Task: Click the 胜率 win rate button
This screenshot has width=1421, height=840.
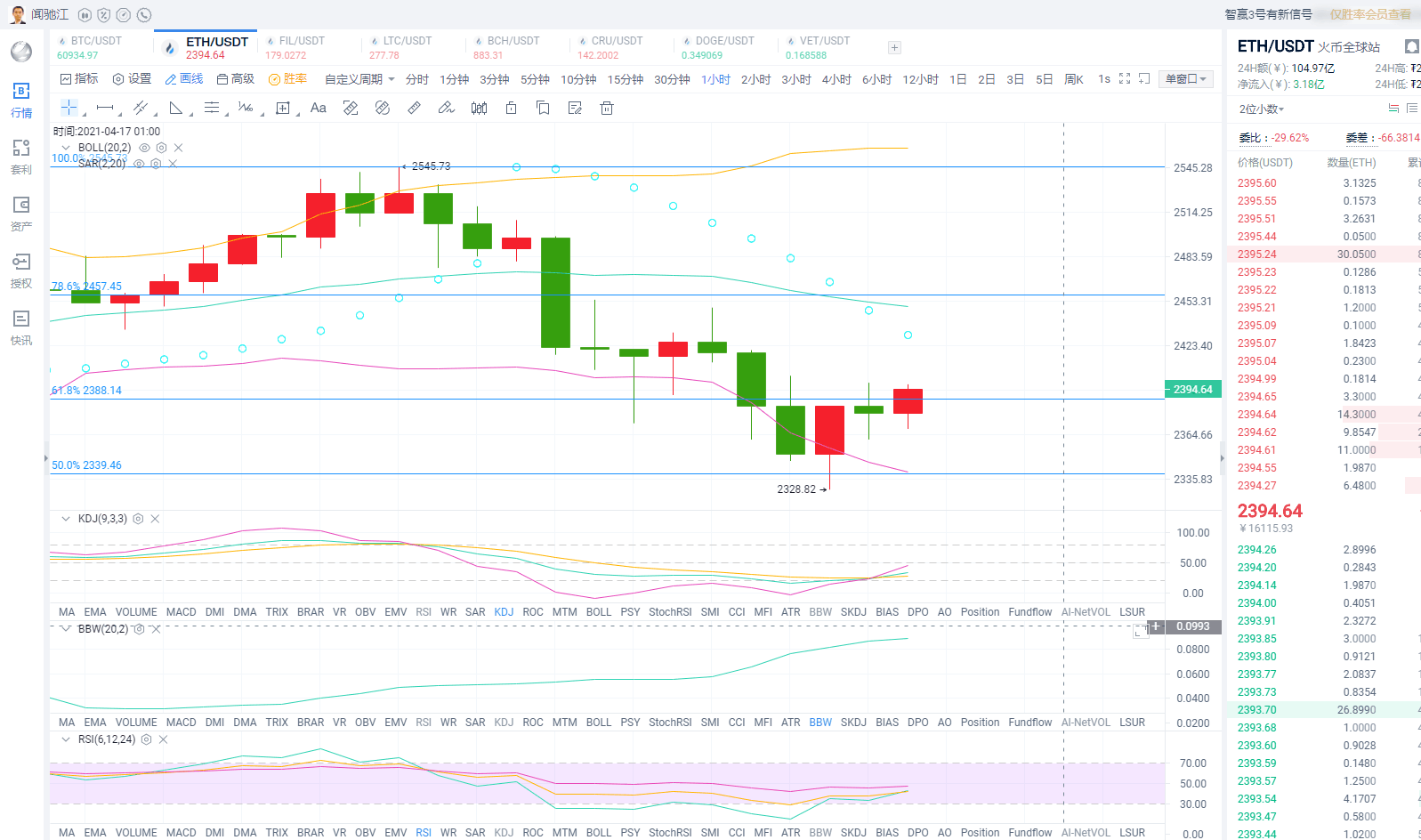Action: (x=287, y=79)
